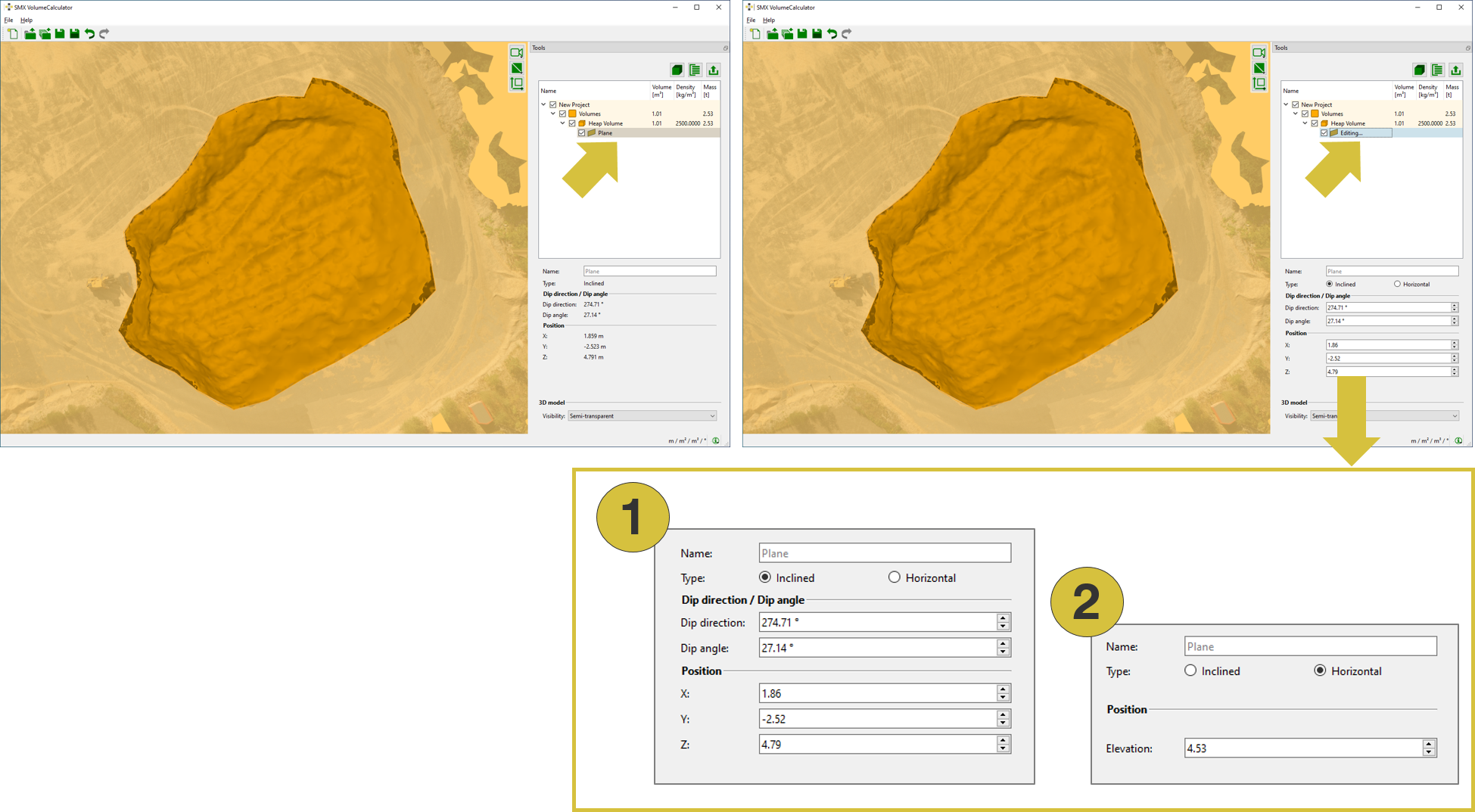The width and height of the screenshot is (1475, 812).
Task: Open File menu in right window
Action: (751, 20)
